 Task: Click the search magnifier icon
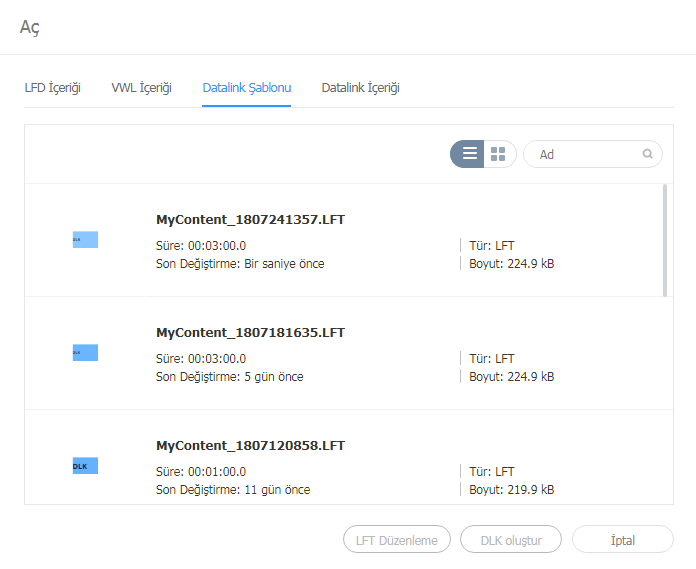coord(648,154)
